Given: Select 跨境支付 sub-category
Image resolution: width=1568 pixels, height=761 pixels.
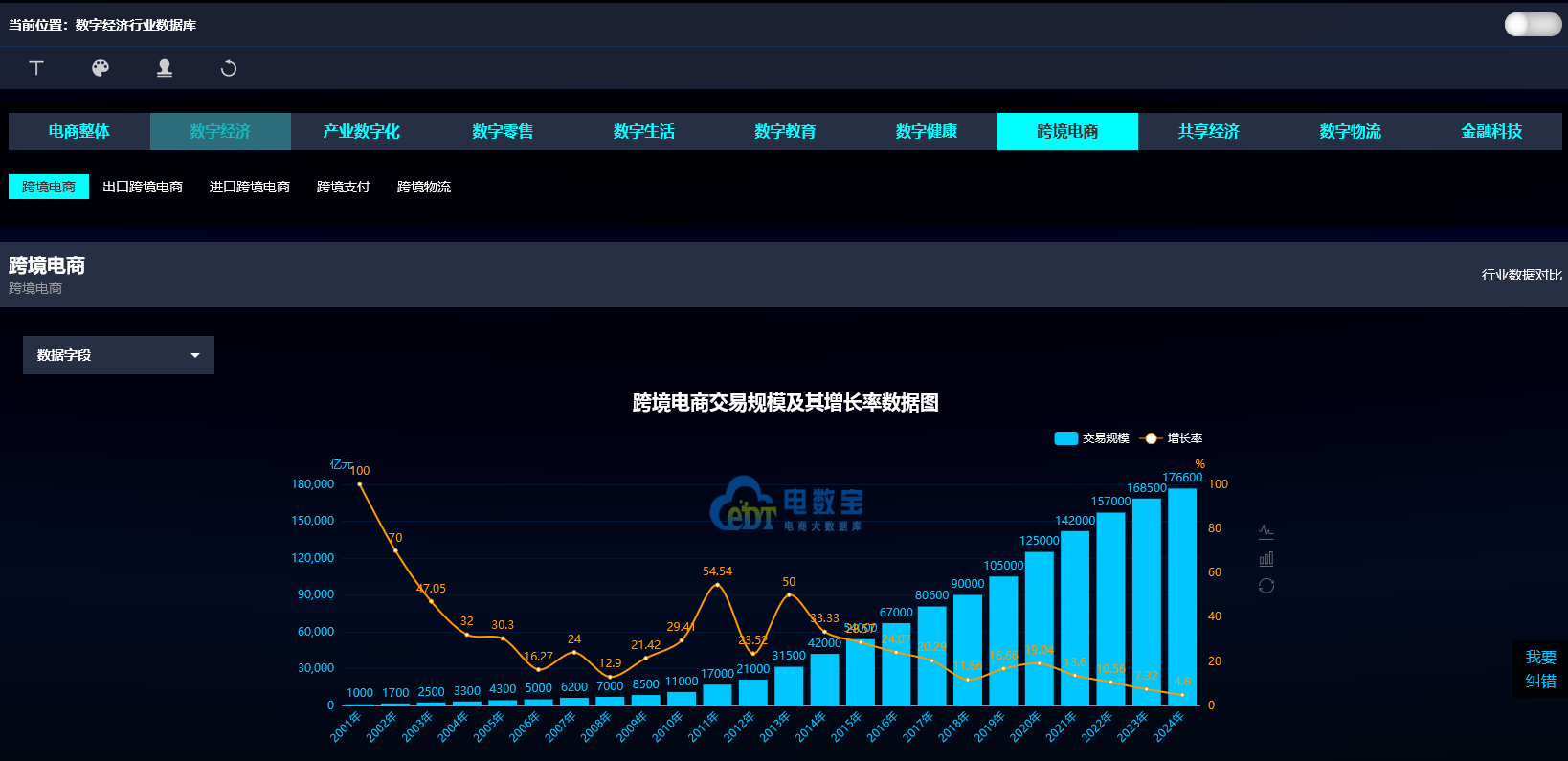Looking at the screenshot, I should click(344, 187).
